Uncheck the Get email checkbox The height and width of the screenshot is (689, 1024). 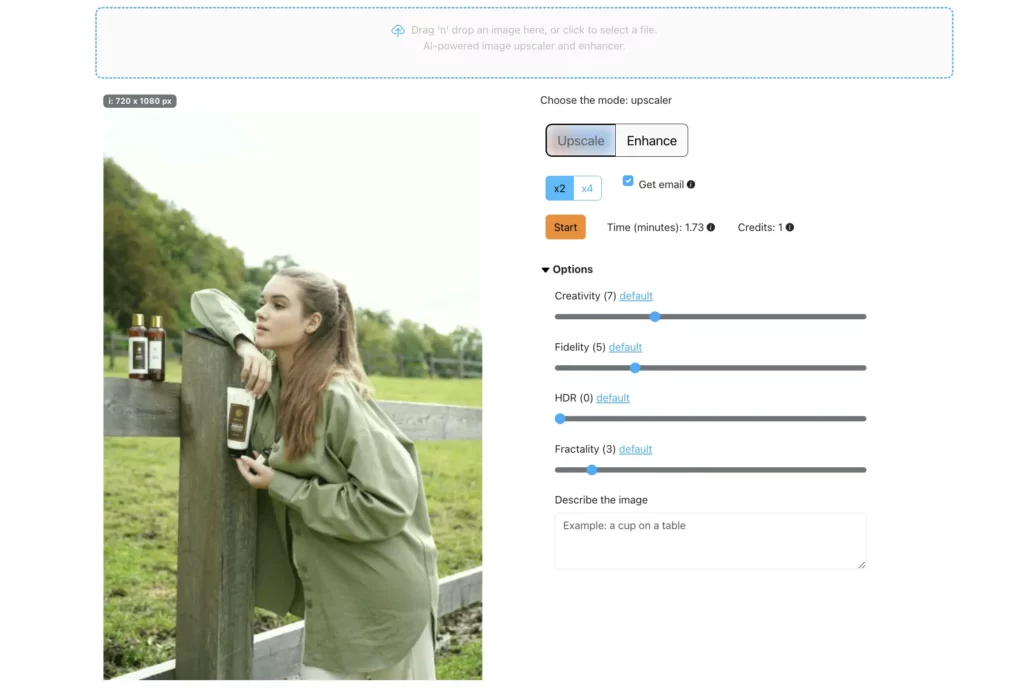pyautogui.click(x=628, y=181)
